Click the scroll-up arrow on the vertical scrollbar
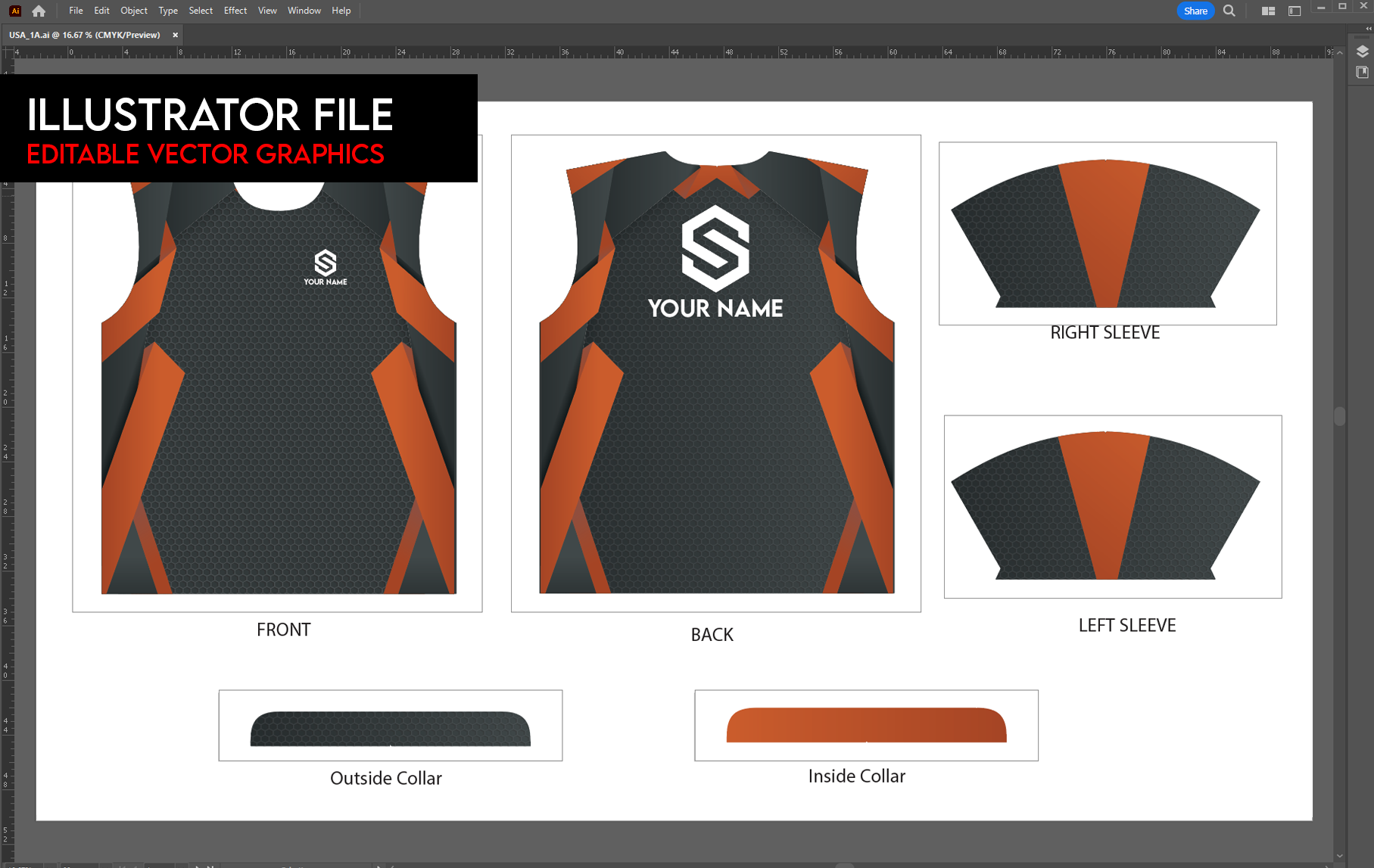The image size is (1374, 868). coord(1341,53)
